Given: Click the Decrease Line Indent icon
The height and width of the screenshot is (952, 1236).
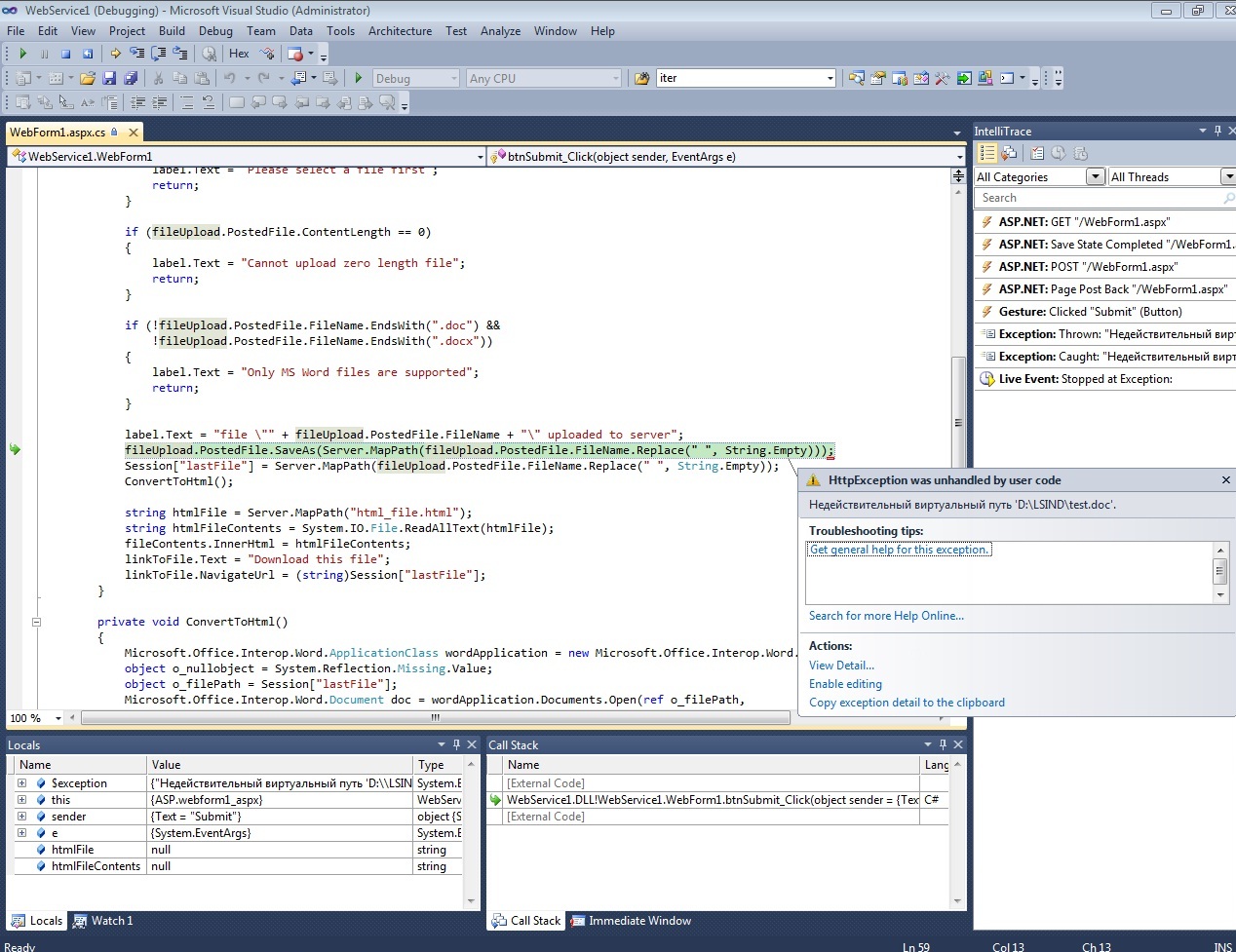Looking at the screenshot, I should pyautogui.click(x=138, y=101).
